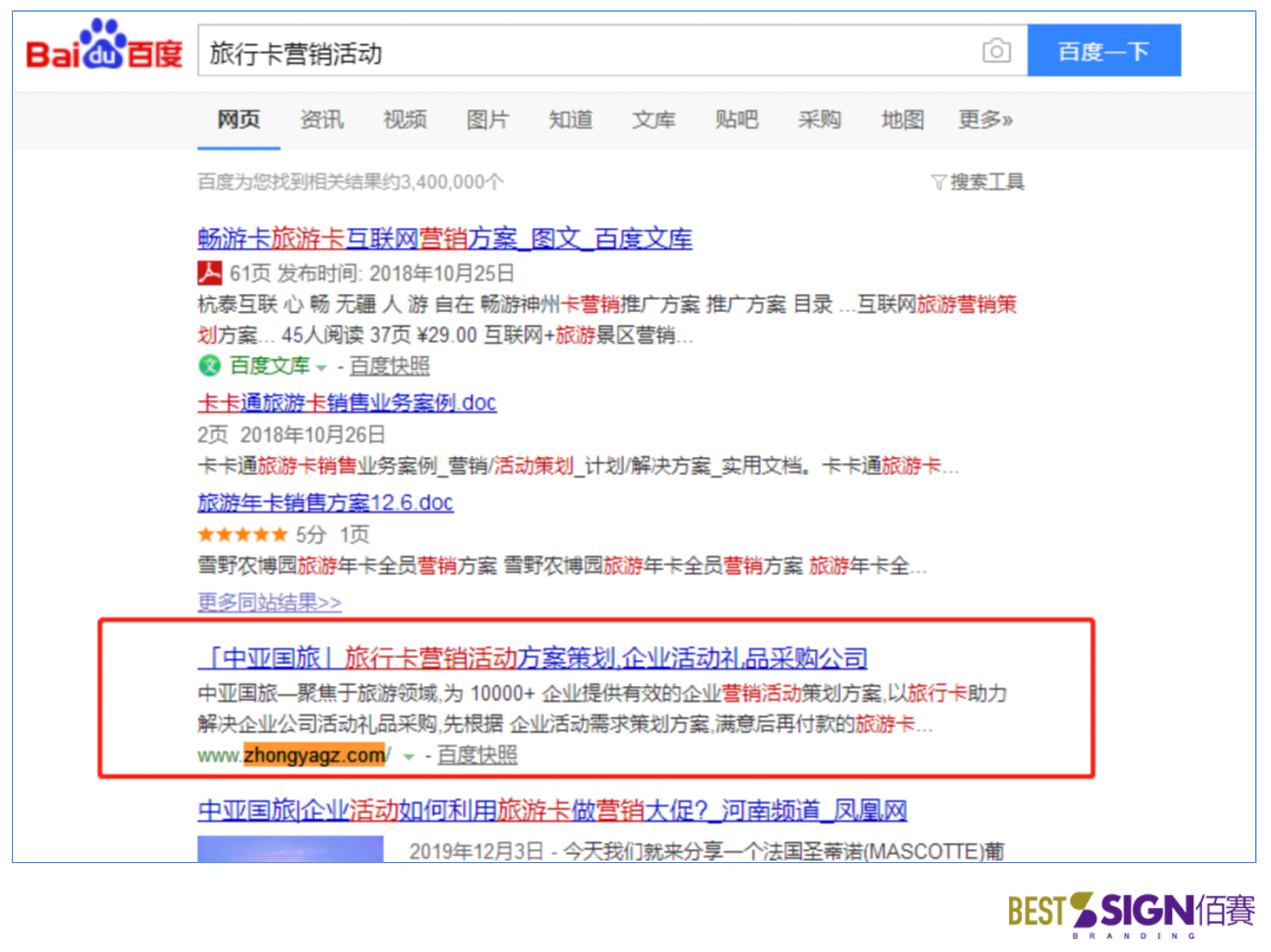Click the Baidu logo

[x=104, y=45]
